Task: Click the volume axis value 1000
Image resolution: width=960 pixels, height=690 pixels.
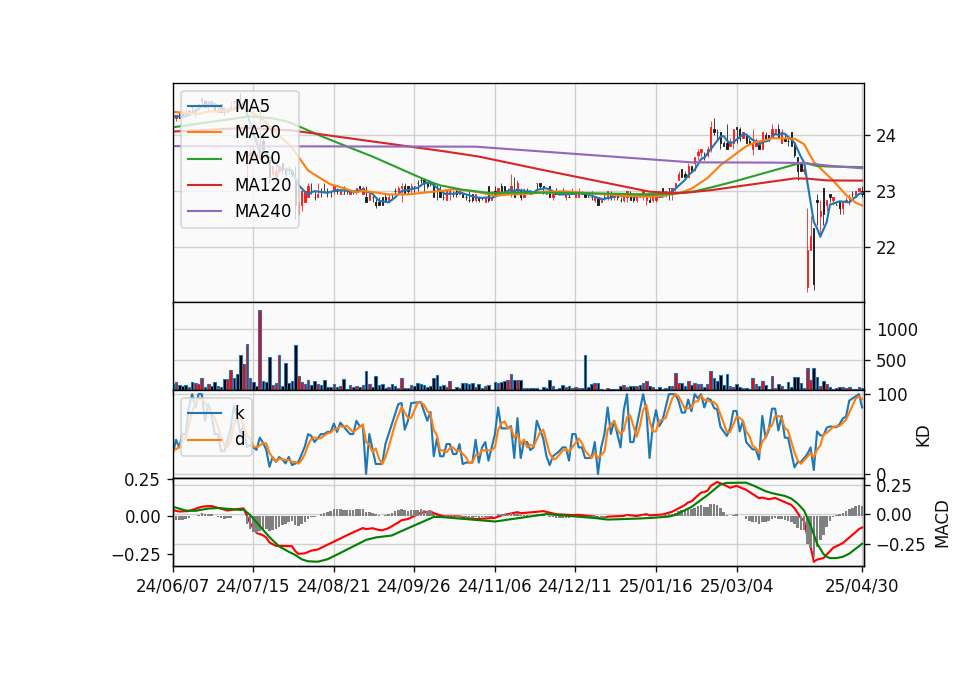Action: (898, 330)
